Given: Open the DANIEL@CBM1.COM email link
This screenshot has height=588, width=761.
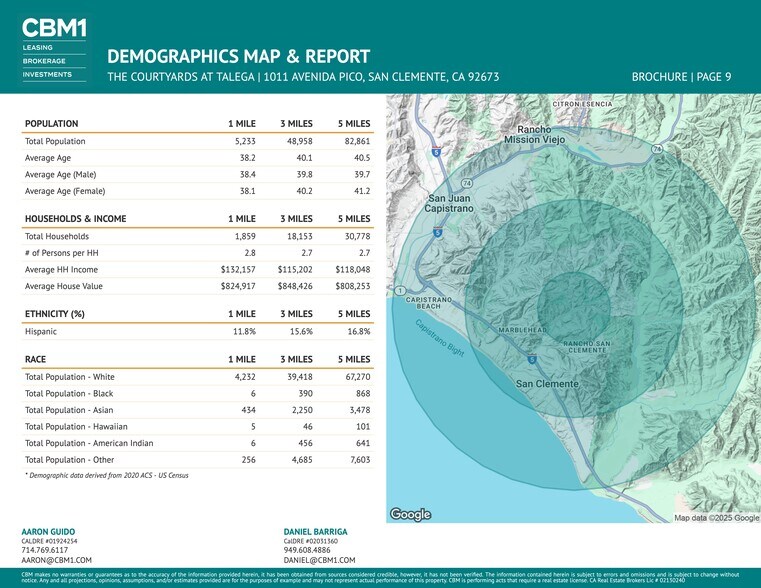Looking at the screenshot, I should (x=320, y=561).
